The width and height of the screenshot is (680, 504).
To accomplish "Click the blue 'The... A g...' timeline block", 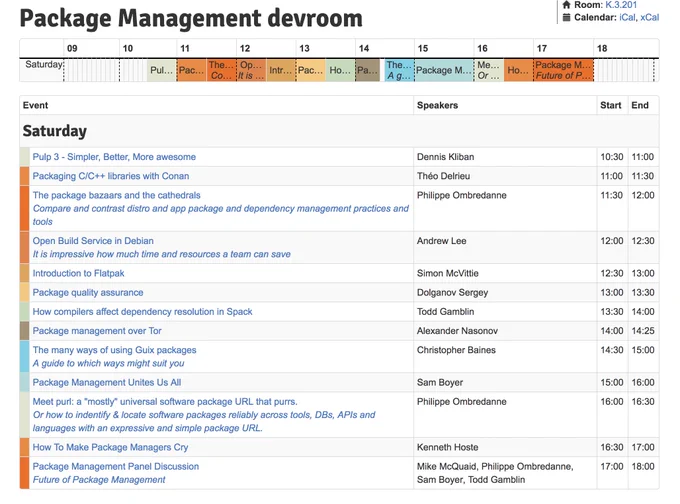I will pos(399,70).
